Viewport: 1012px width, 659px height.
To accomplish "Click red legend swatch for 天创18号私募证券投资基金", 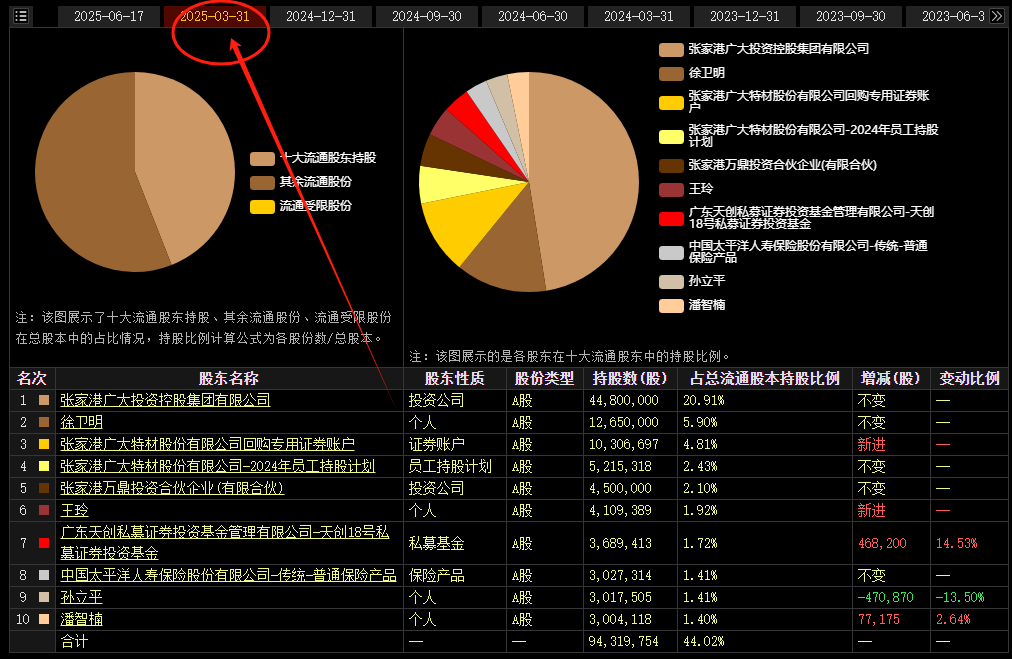I will (x=671, y=219).
